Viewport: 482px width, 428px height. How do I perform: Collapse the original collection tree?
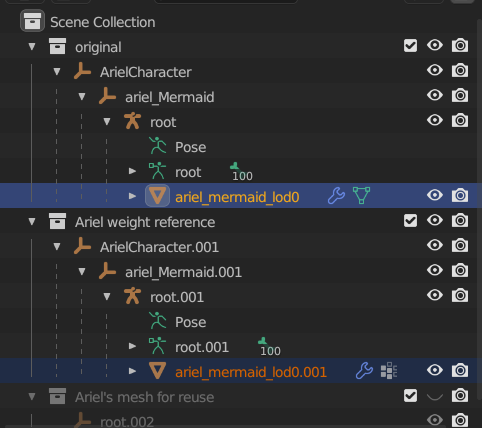click(x=32, y=46)
